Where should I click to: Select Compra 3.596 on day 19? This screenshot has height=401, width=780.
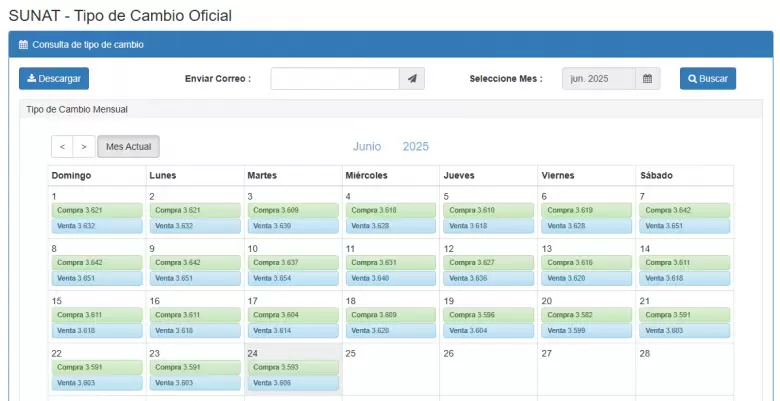coord(488,315)
